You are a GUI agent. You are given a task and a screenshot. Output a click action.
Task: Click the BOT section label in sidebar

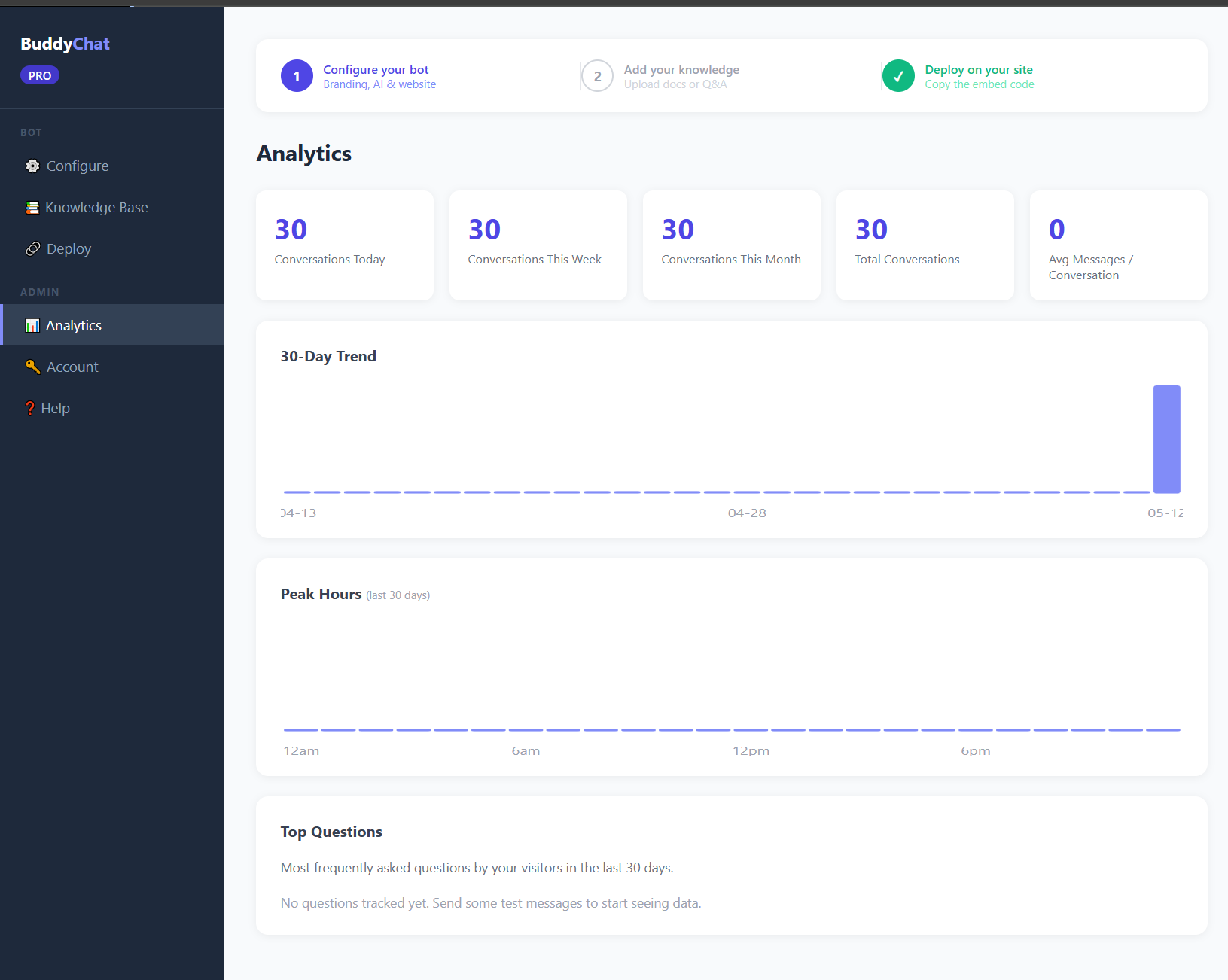click(31, 132)
